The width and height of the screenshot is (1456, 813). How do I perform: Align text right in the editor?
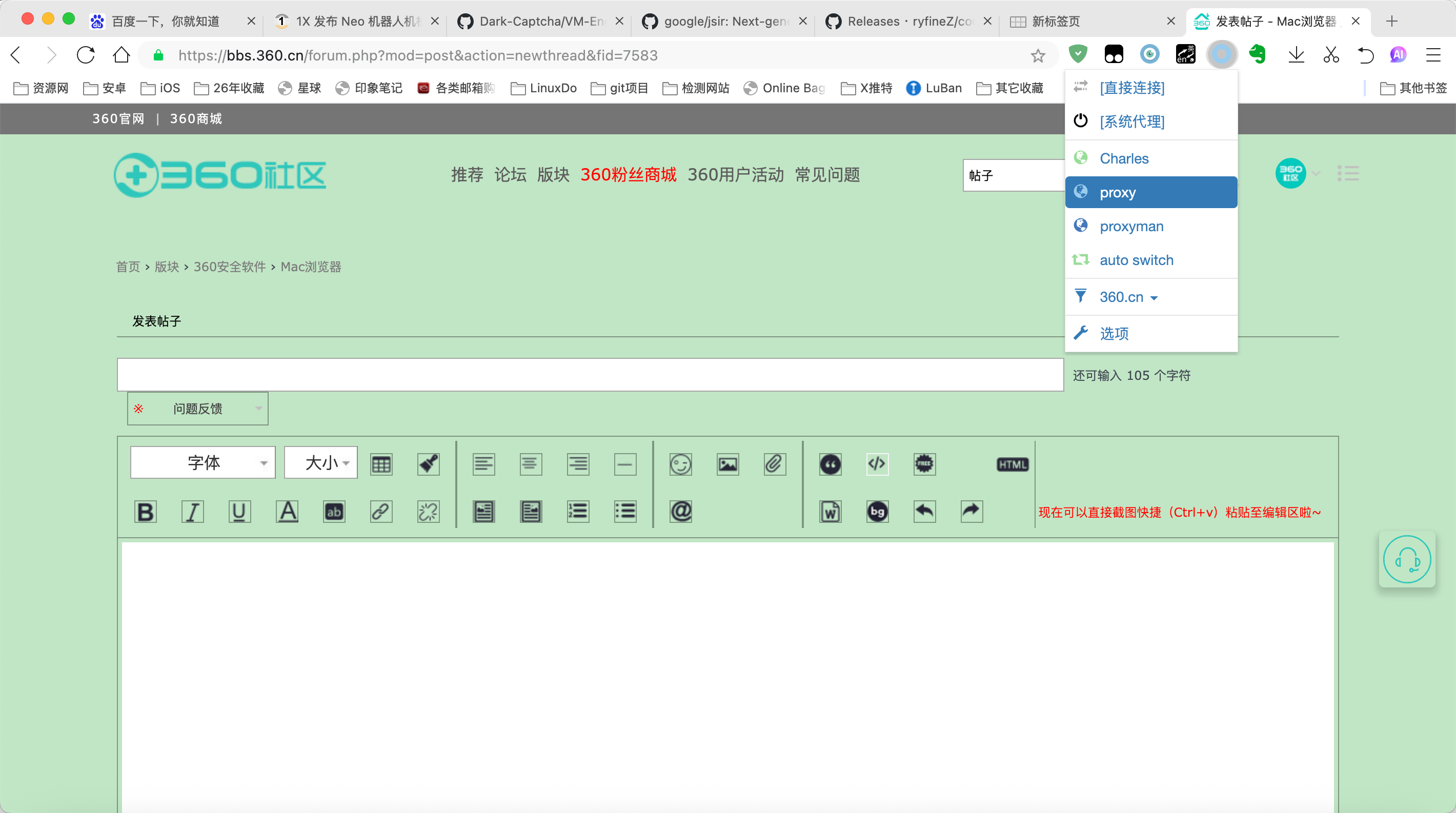[578, 464]
